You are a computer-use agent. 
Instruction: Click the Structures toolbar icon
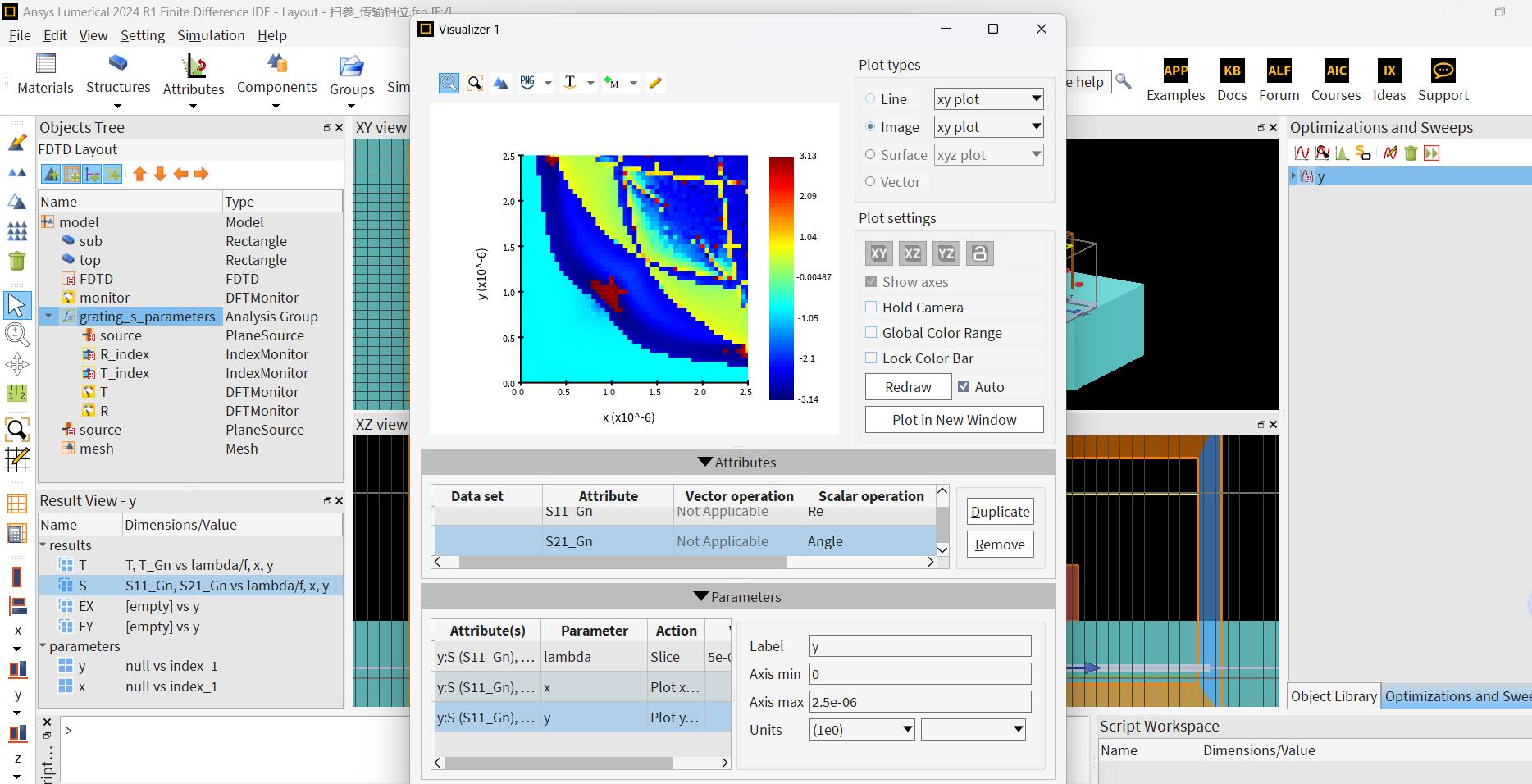pos(118,64)
